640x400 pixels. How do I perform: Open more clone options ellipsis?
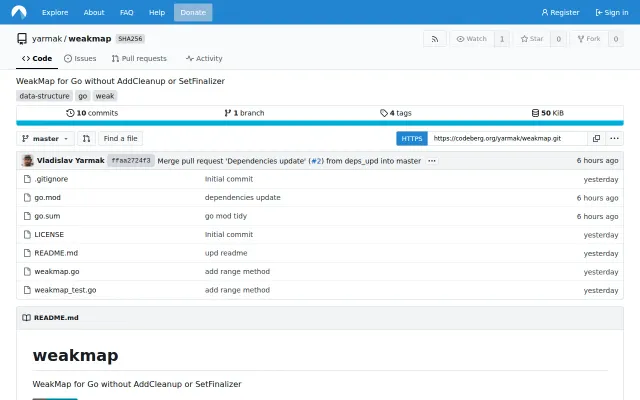click(x=614, y=138)
